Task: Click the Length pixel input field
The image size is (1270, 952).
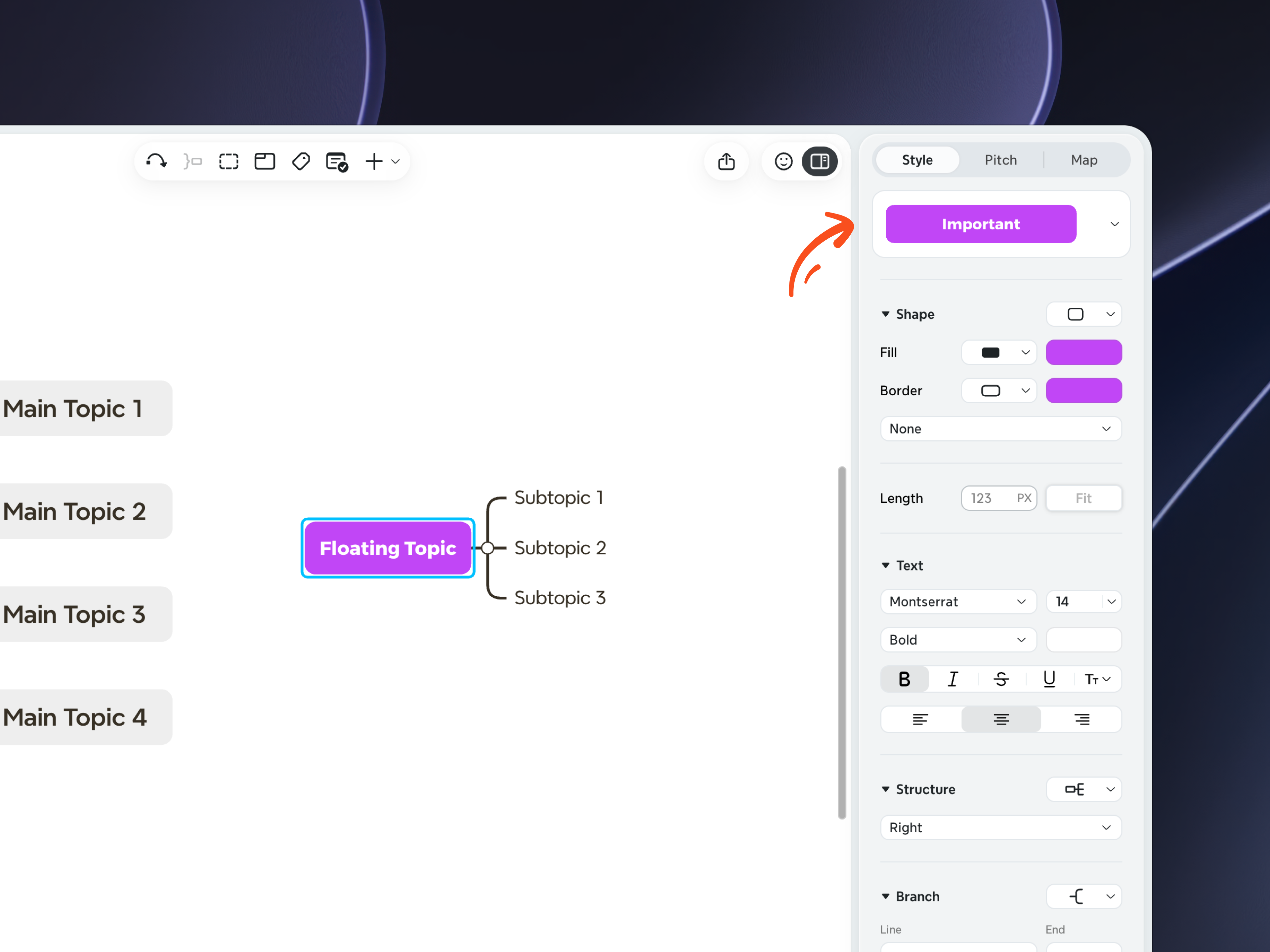Action: (999, 498)
